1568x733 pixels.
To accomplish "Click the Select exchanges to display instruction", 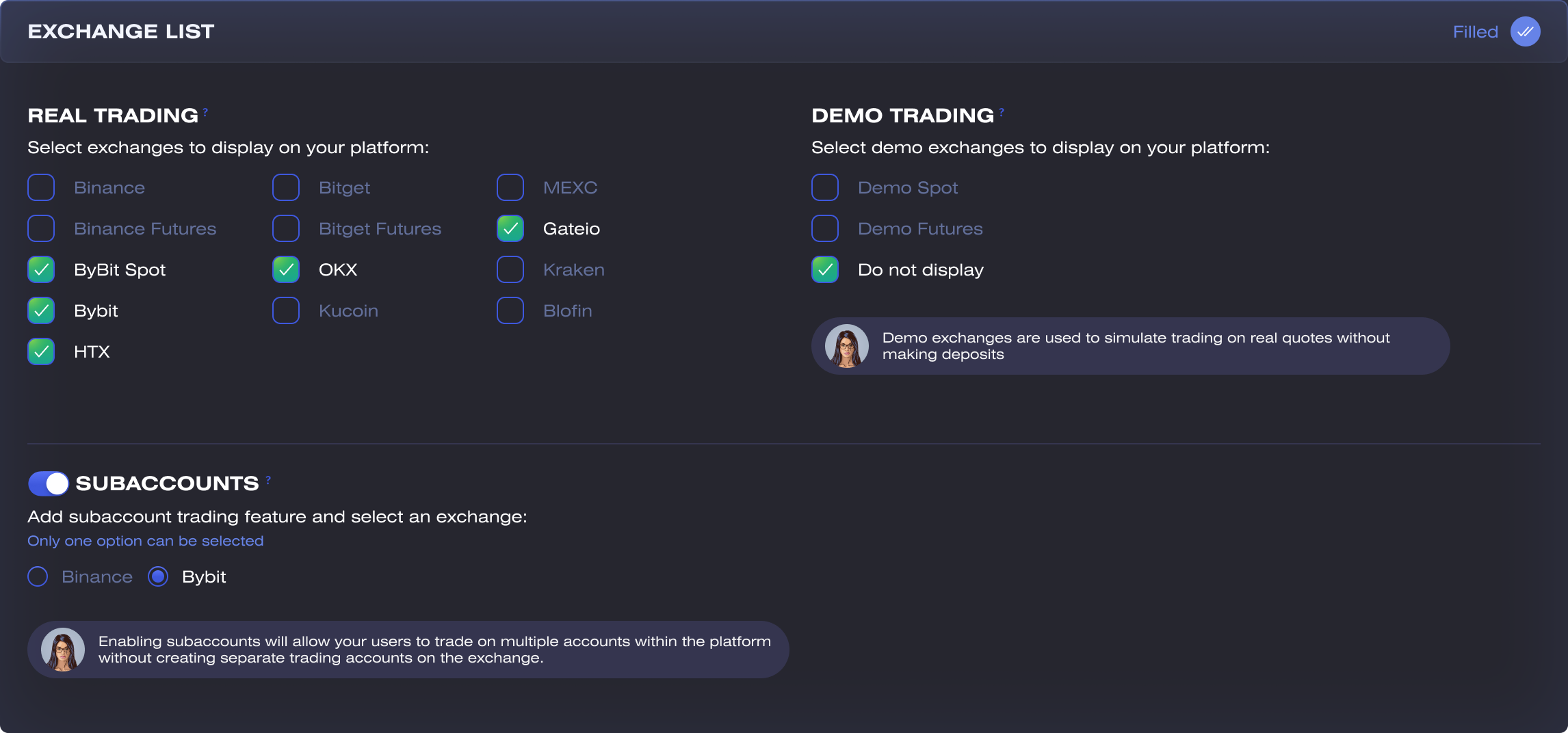I will (x=228, y=148).
